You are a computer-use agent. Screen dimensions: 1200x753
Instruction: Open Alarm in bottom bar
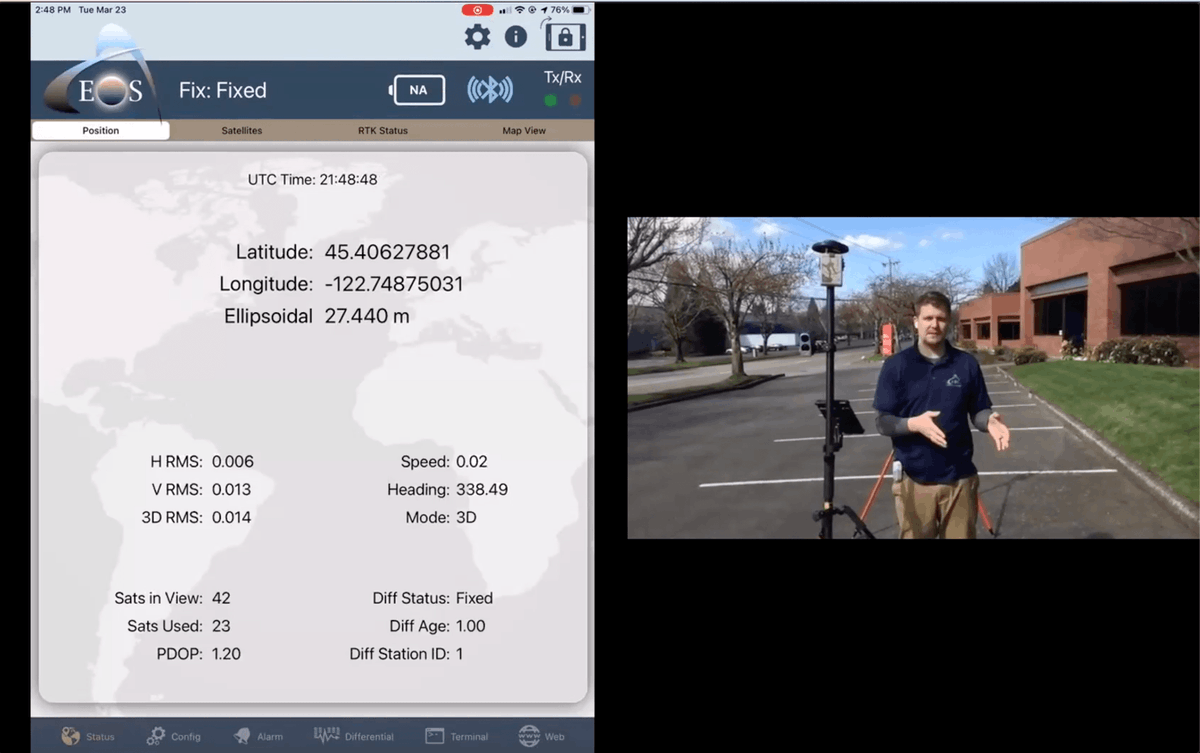(258, 736)
